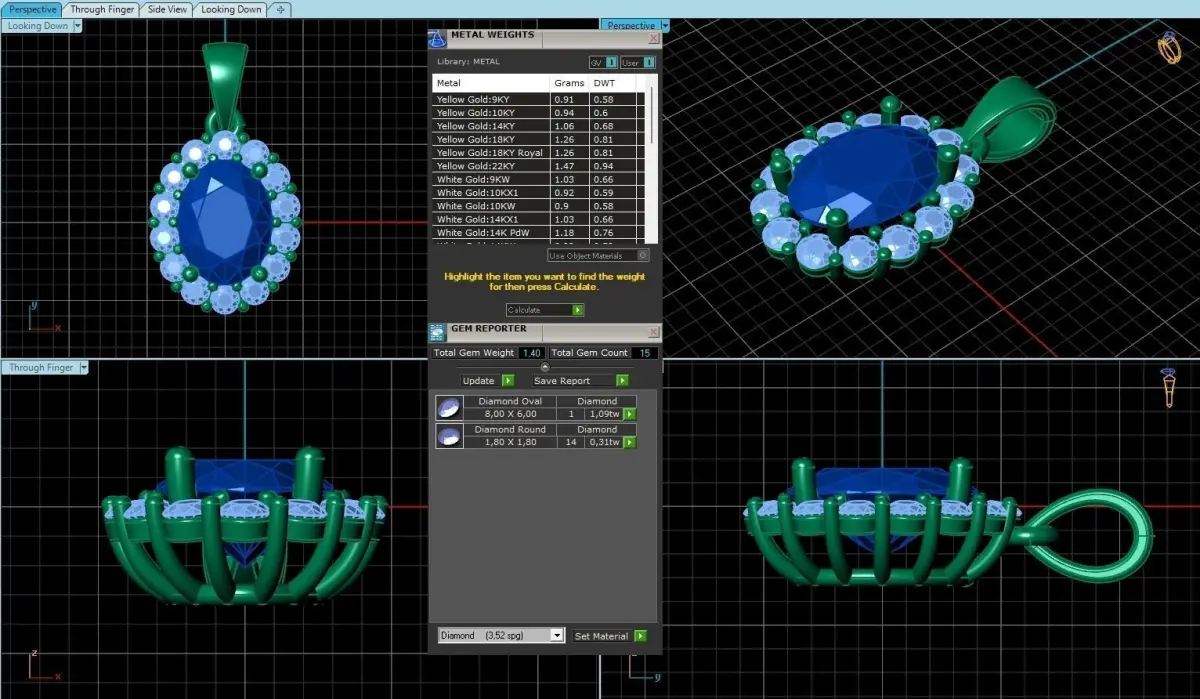This screenshot has width=1200, height=699.
Task: Click the Diamond Oval 8,00 X 6,00 size cell
Action: 510,414
